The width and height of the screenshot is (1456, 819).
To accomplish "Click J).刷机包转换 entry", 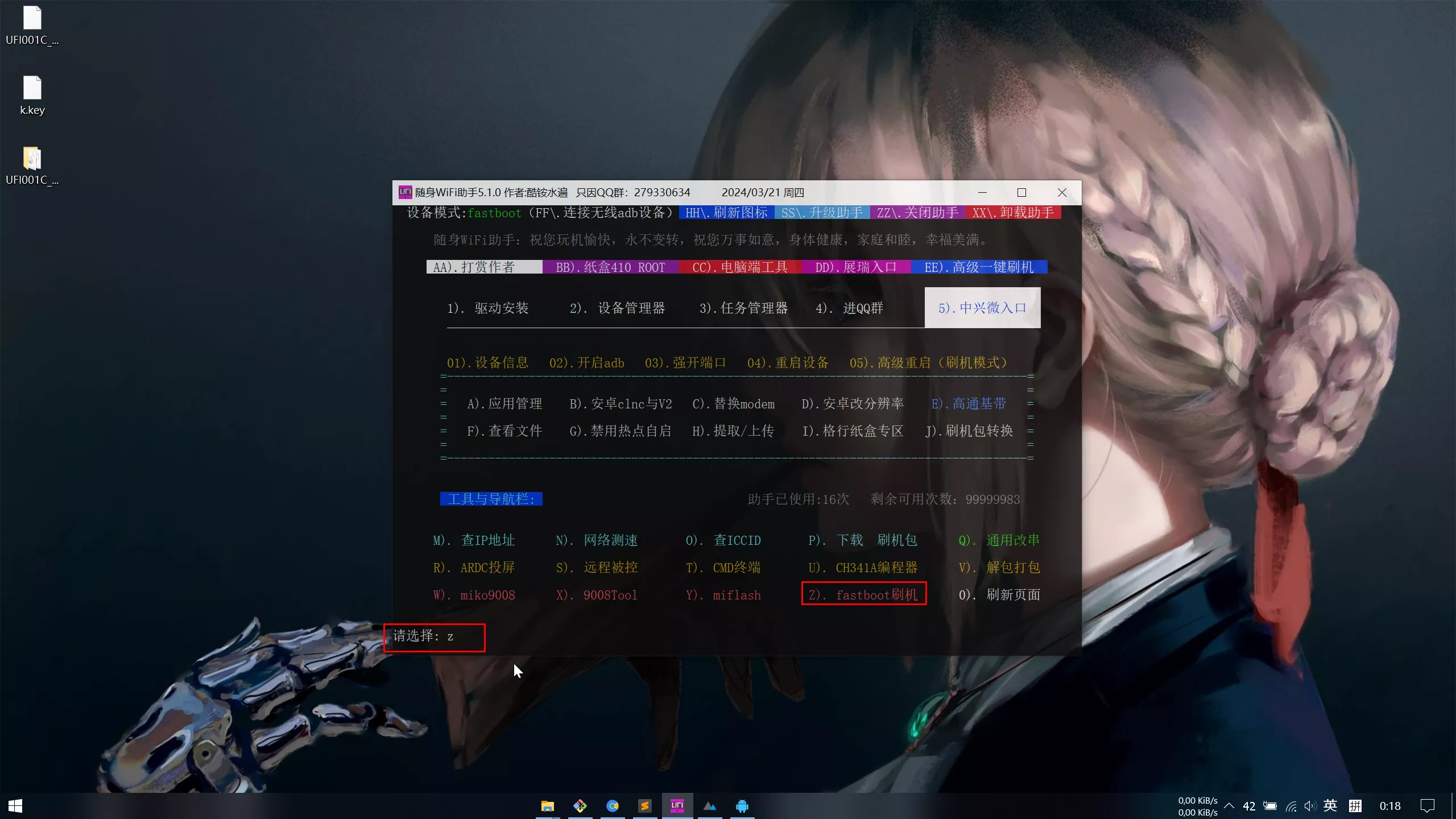I will pos(969,431).
